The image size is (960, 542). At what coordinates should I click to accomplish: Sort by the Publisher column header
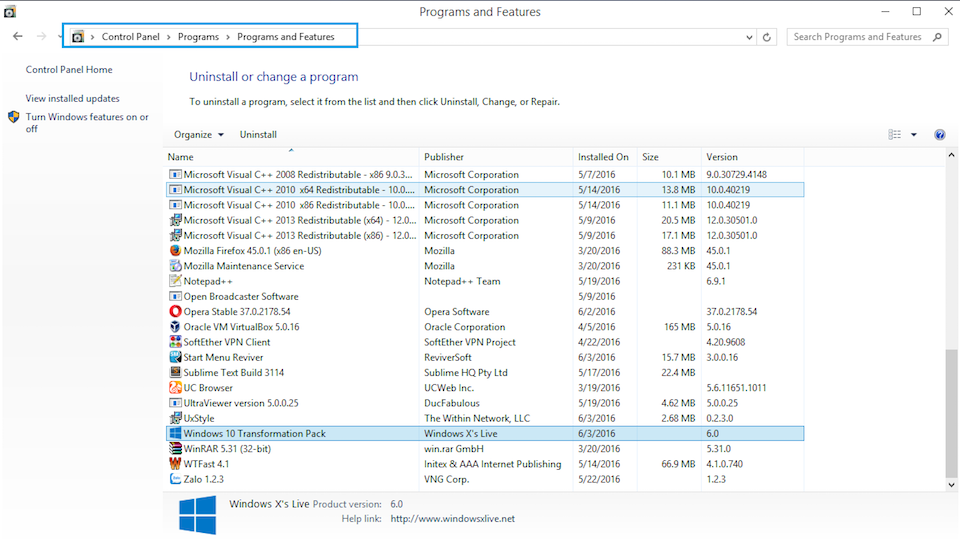pyautogui.click(x=496, y=157)
